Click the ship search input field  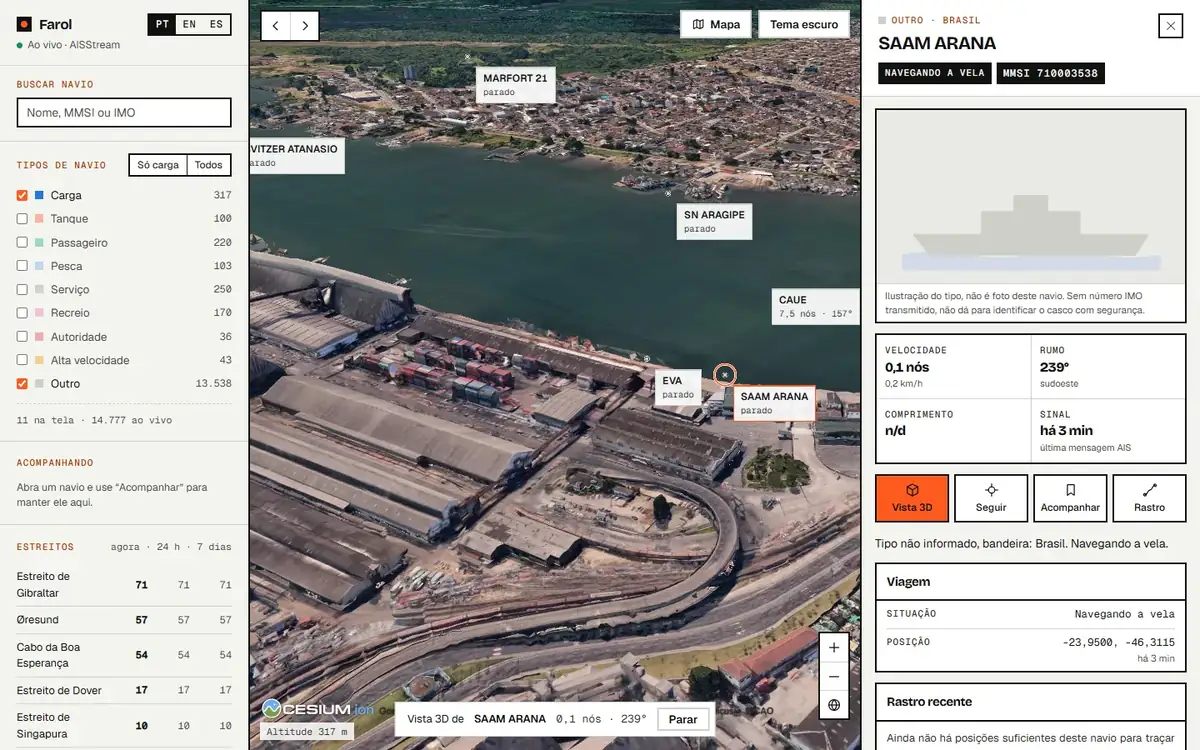coord(124,112)
